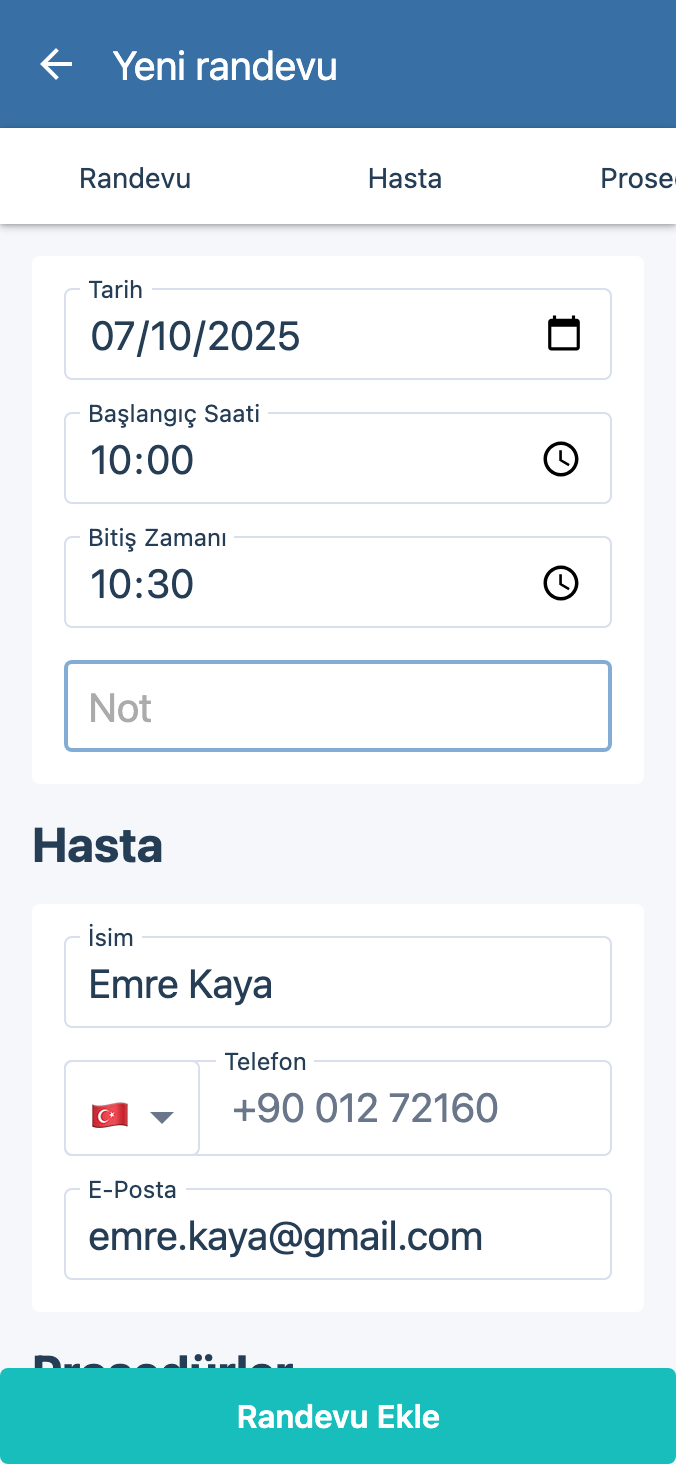The height and width of the screenshot is (1464, 676).
Task: Click the clock icon for Bitiş Zamanı
Action: (x=561, y=583)
